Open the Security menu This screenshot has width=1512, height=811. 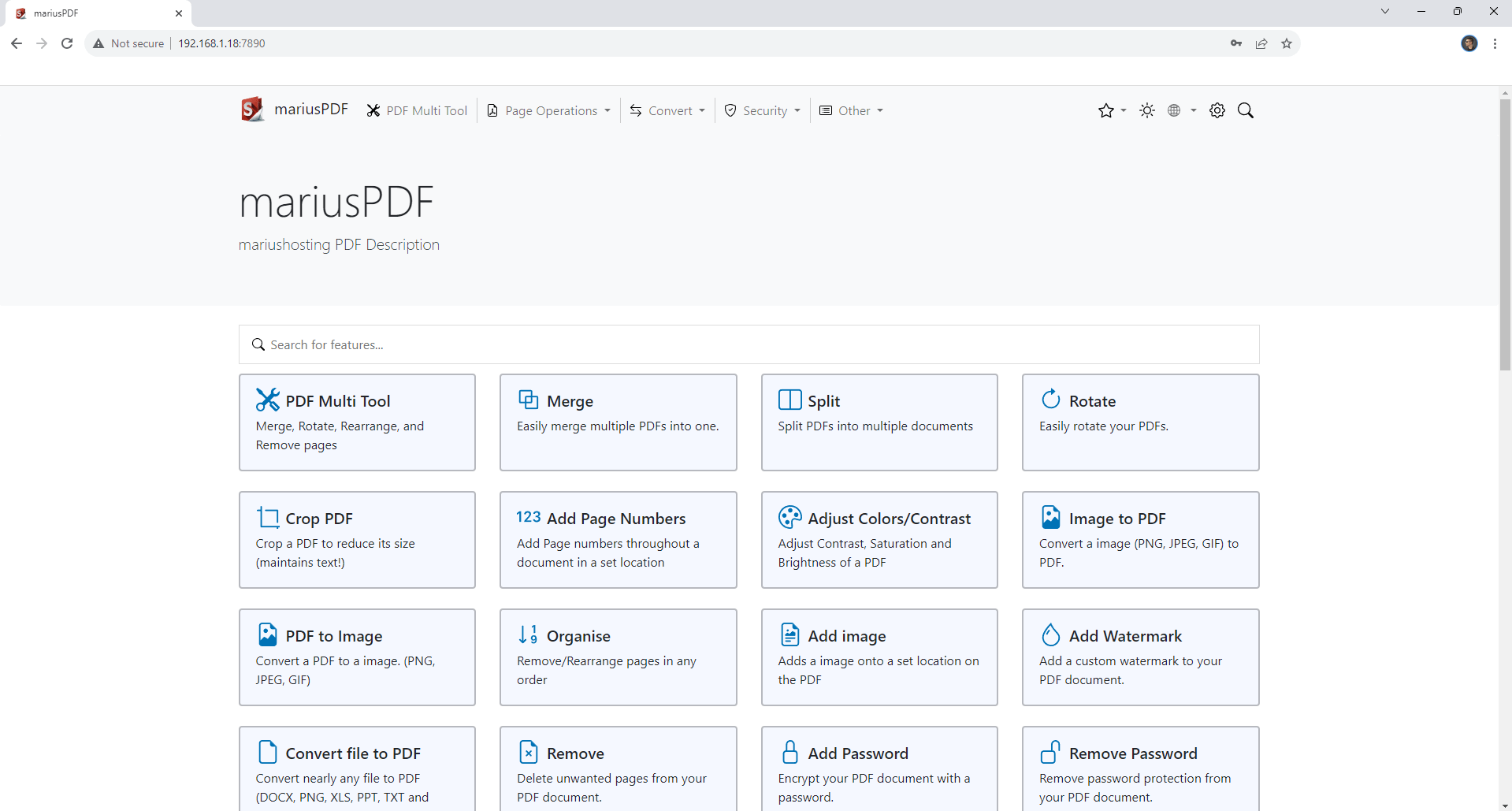pyautogui.click(x=761, y=110)
